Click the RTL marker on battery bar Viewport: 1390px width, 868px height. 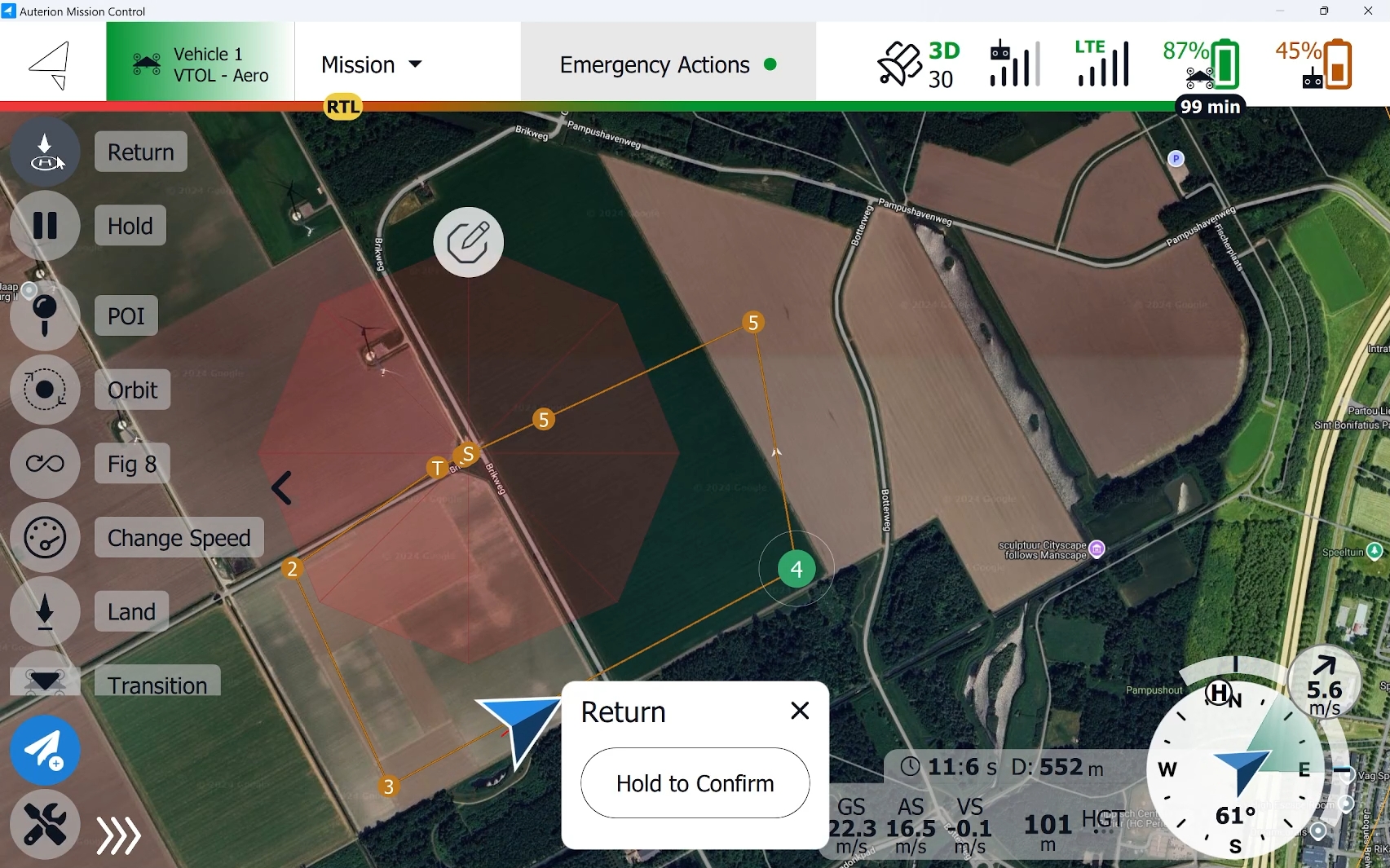click(x=343, y=107)
